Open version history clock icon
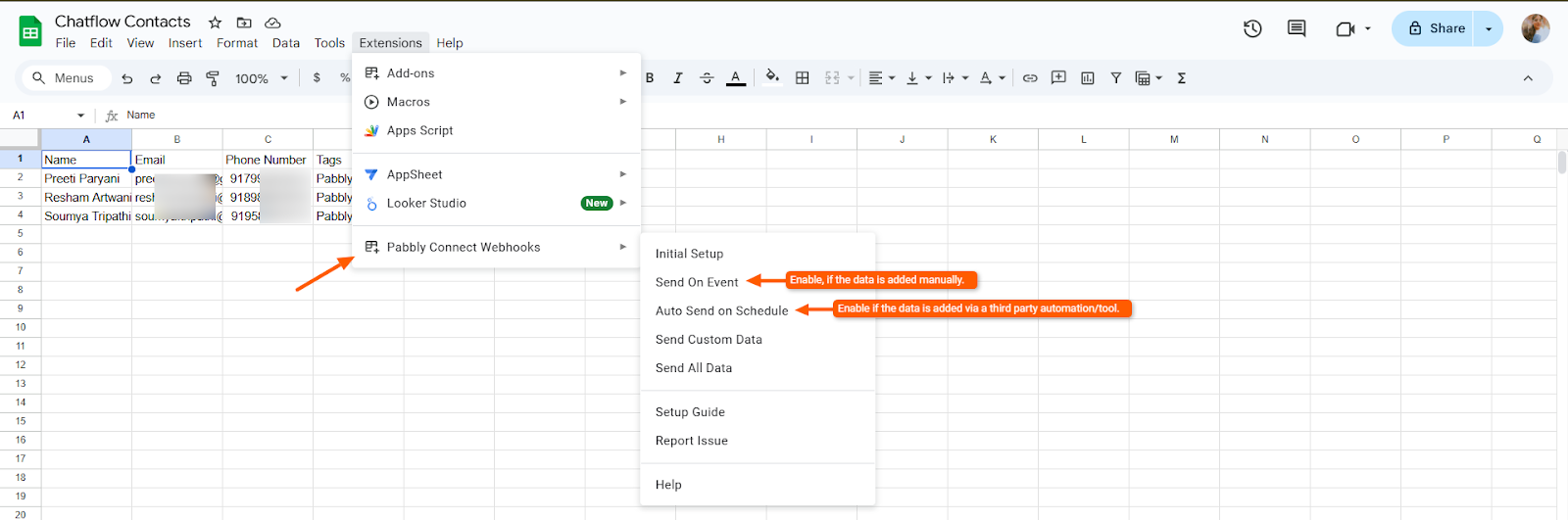 point(1252,28)
